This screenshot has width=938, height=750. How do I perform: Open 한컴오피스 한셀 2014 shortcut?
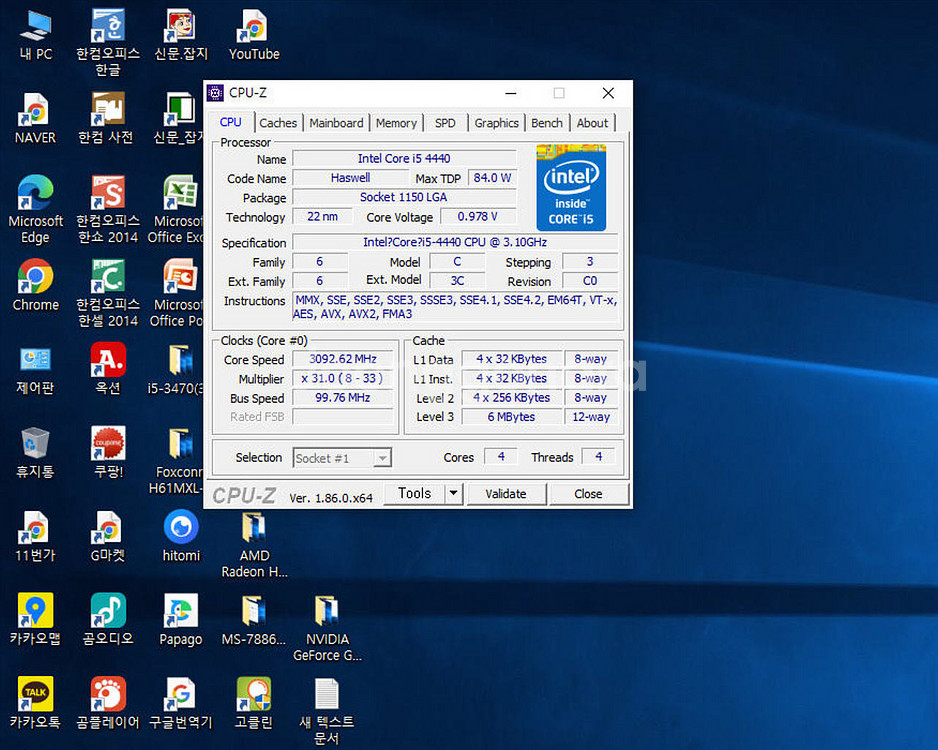coord(108,293)
